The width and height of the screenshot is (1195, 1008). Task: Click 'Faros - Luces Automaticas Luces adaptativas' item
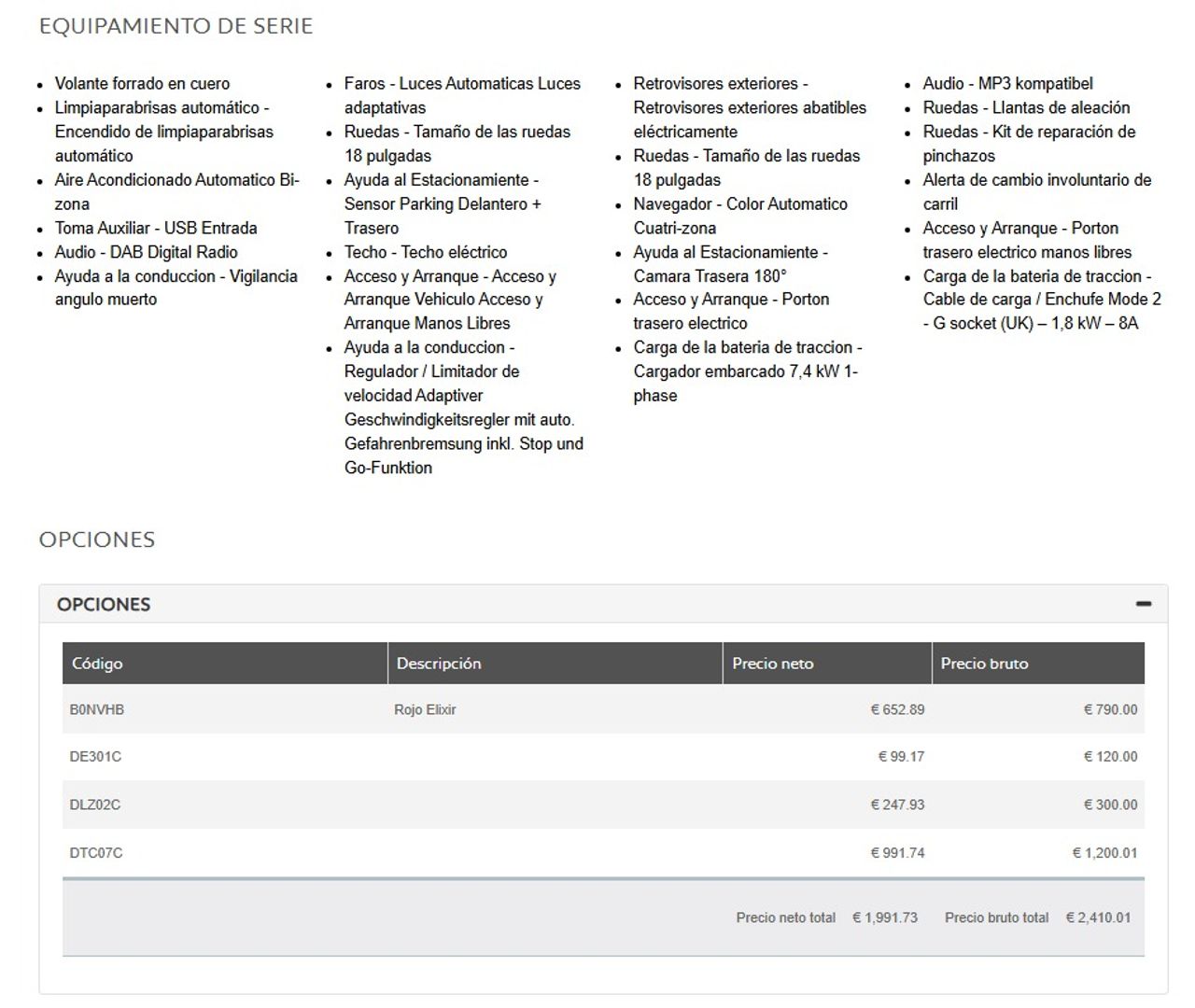coord(462,96)
